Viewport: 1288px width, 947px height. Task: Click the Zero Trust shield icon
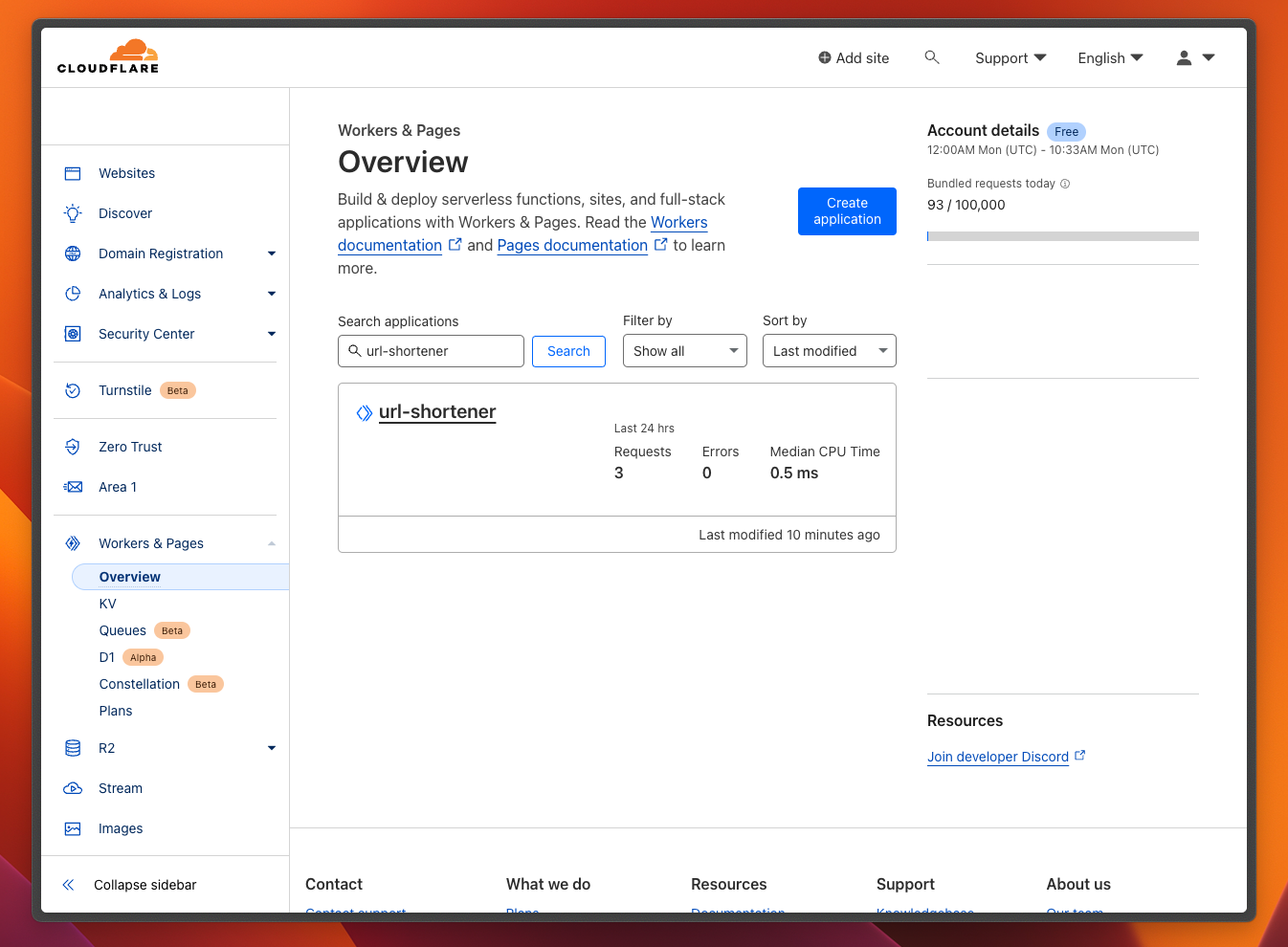pos(73,447)
